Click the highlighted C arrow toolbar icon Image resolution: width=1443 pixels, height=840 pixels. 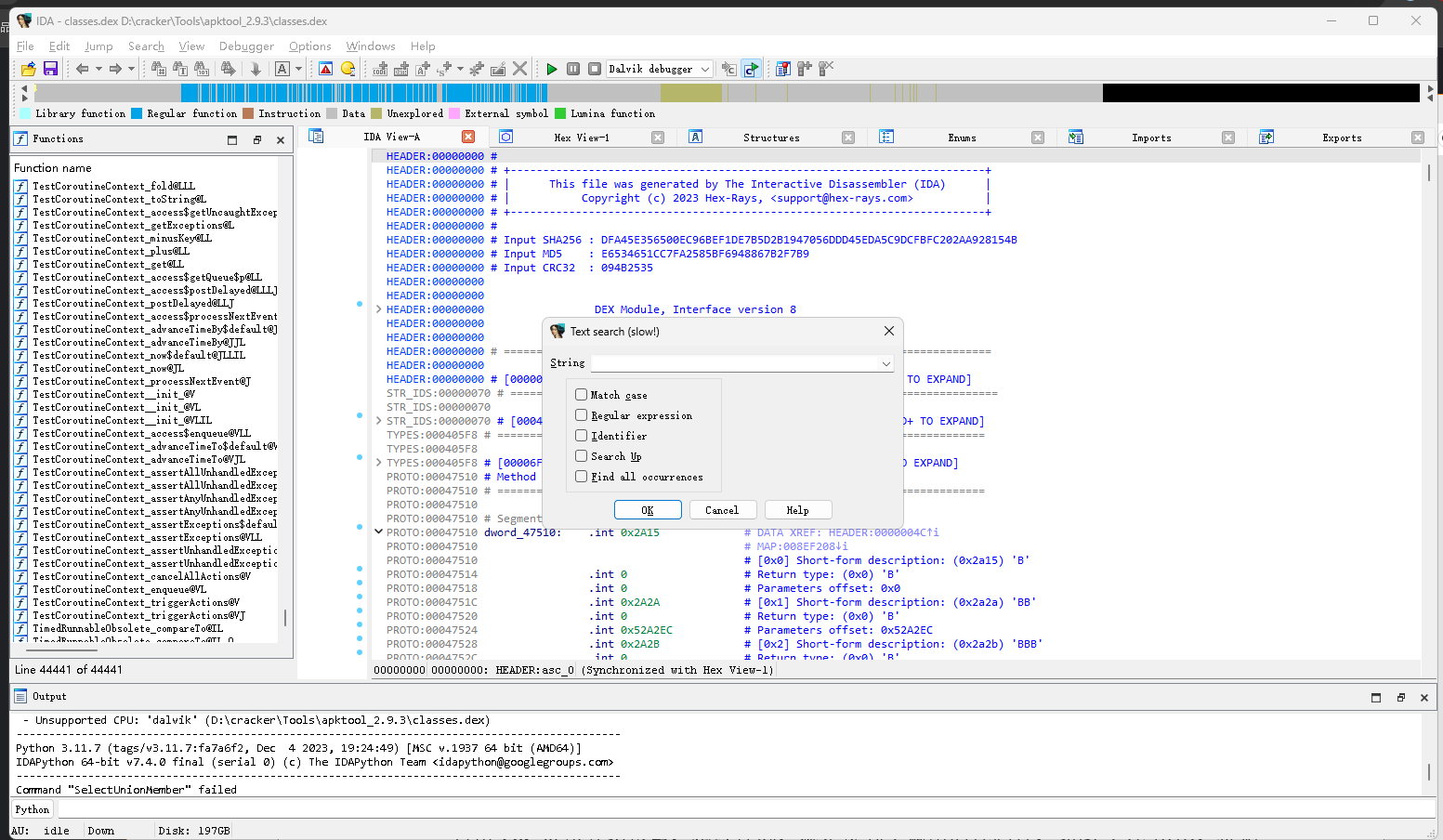(751, 69)
